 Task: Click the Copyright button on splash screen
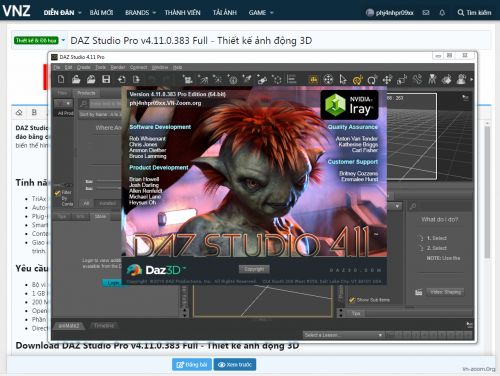click(x=254, y=269)
